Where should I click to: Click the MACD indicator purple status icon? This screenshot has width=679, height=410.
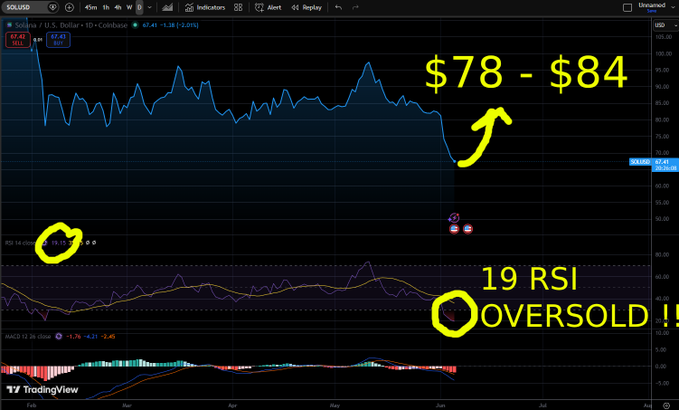coord(59,336)
